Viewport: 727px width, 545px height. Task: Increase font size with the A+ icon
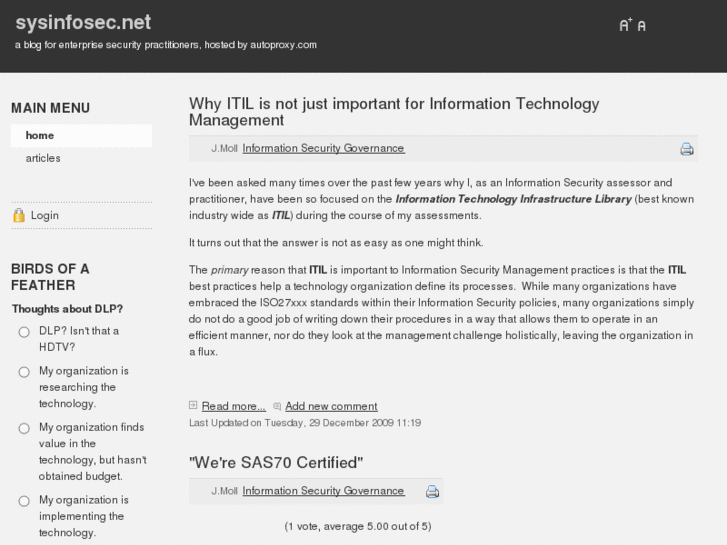(x=625, y=25)
